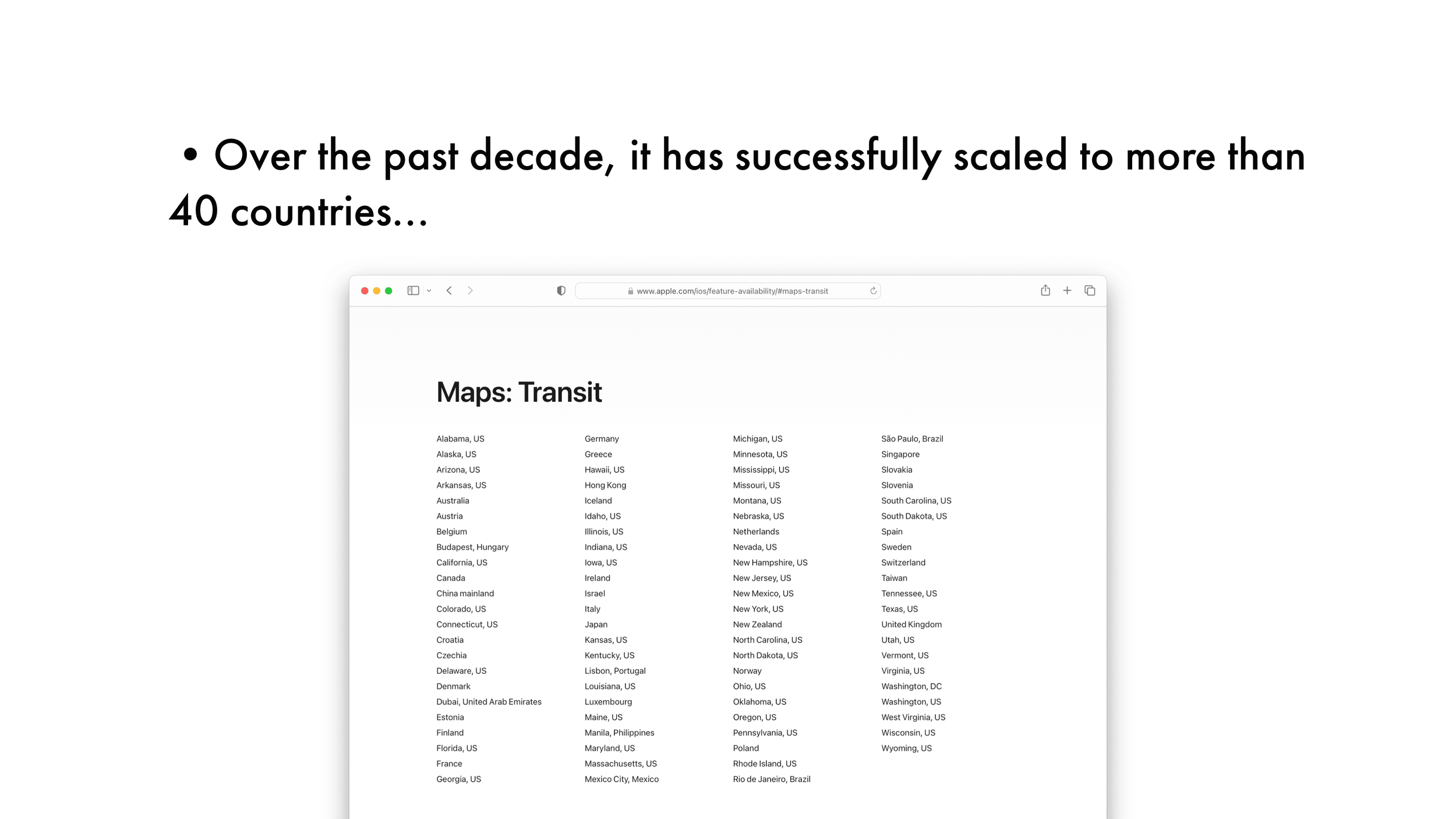Select 'Budapest, Hungary' entry
This screenshot has width=1456, height=819.
click(472, 547)
